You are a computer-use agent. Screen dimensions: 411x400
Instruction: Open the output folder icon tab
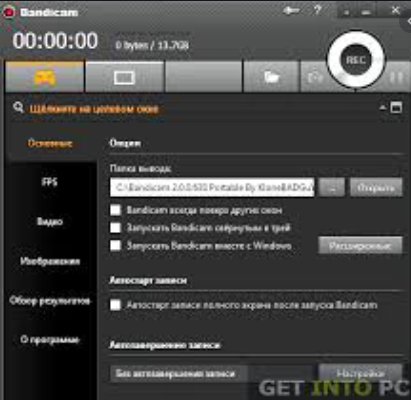(x=271, y=77)
